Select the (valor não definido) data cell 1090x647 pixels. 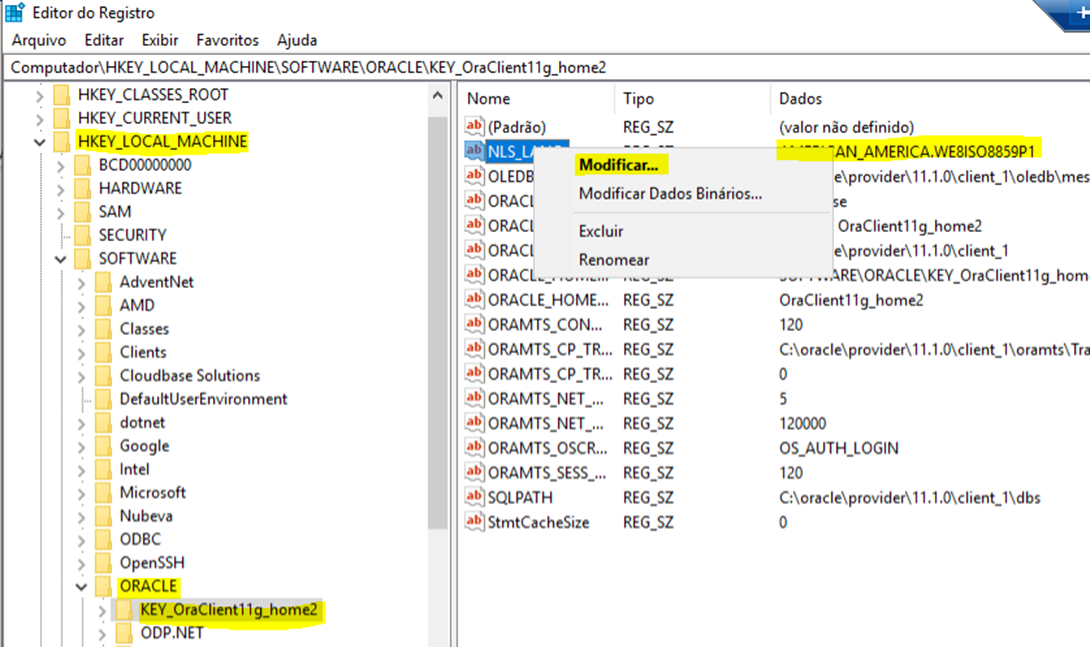tap(846, 127)
